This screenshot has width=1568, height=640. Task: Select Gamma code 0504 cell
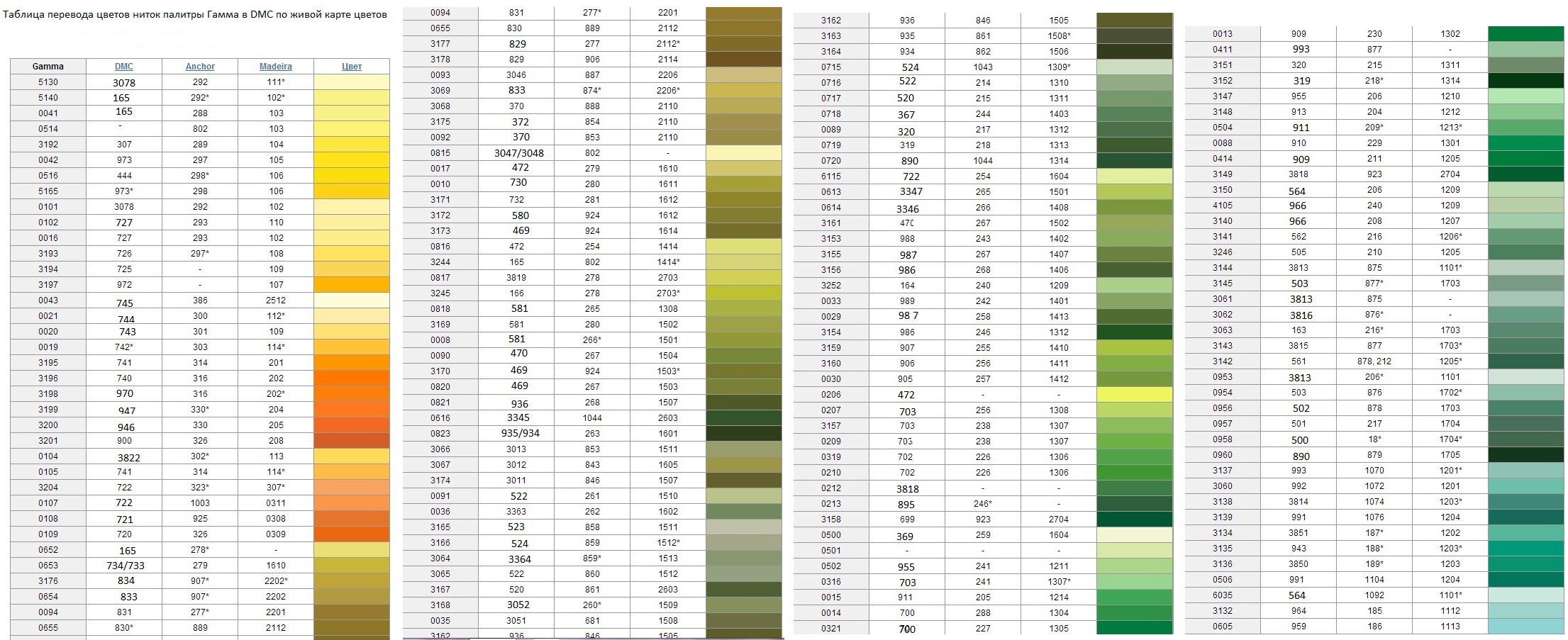[1223, 128]
